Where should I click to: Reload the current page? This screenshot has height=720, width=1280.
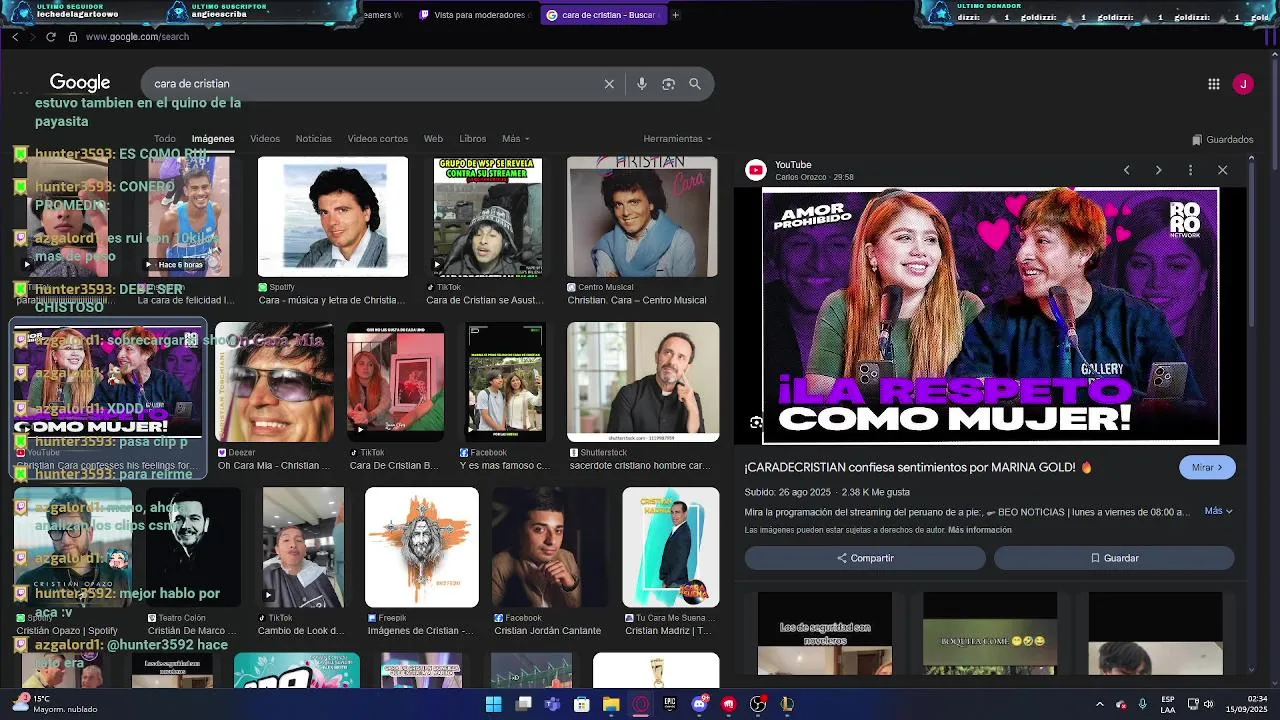click(51, 37)
